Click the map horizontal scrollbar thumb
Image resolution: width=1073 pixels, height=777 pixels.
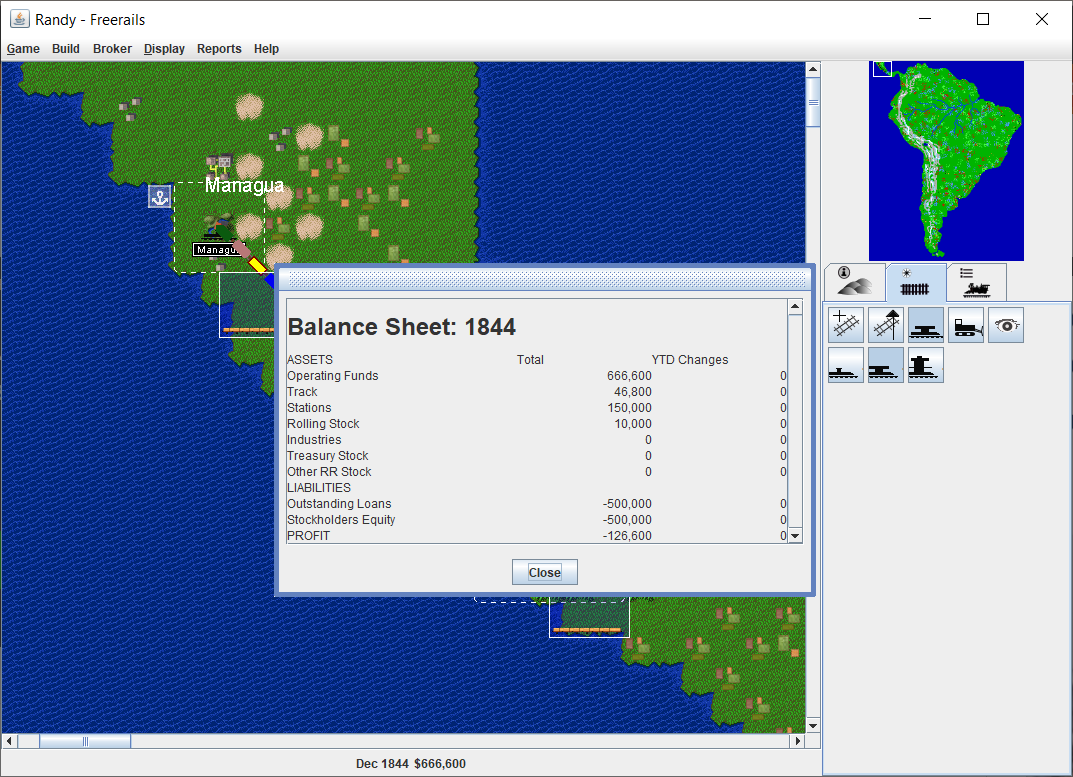tap(85, 741)
